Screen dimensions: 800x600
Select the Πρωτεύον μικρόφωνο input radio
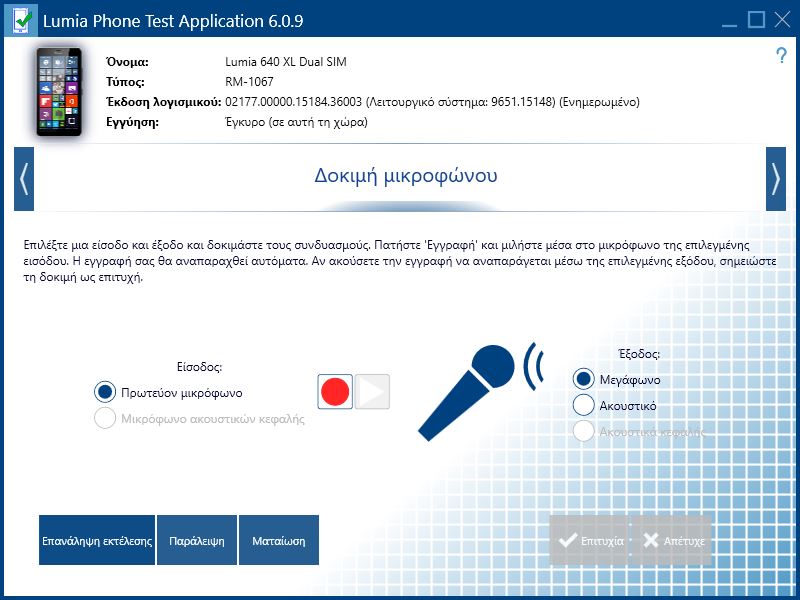click(105, 392)
